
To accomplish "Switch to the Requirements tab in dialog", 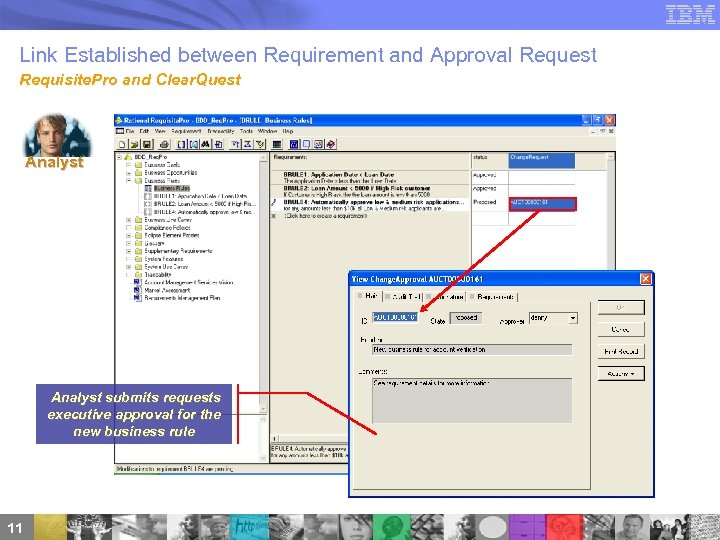I will [x=491, y=297].
